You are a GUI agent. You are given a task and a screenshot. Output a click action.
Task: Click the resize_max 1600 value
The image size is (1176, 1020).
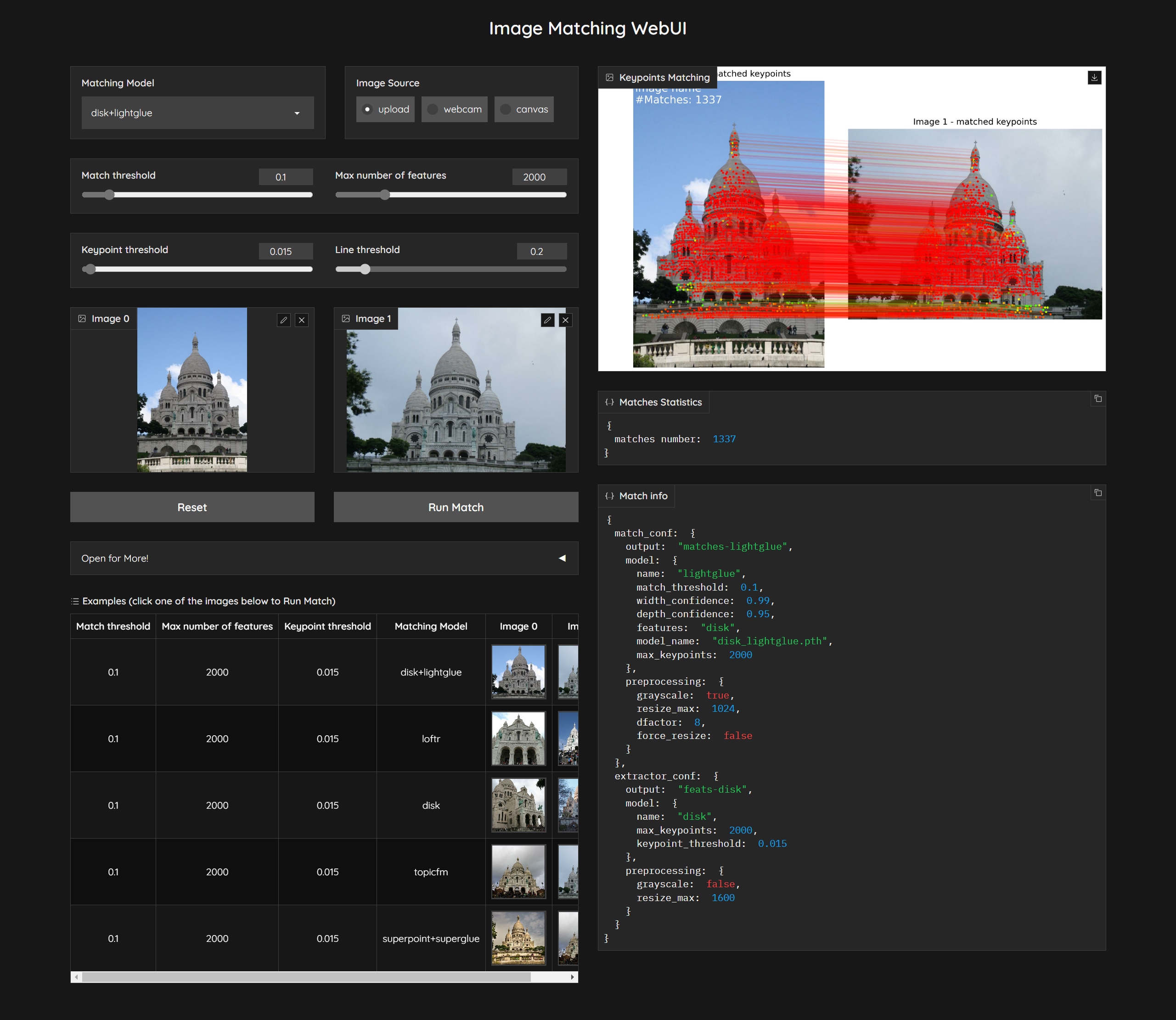click(723, 898)
